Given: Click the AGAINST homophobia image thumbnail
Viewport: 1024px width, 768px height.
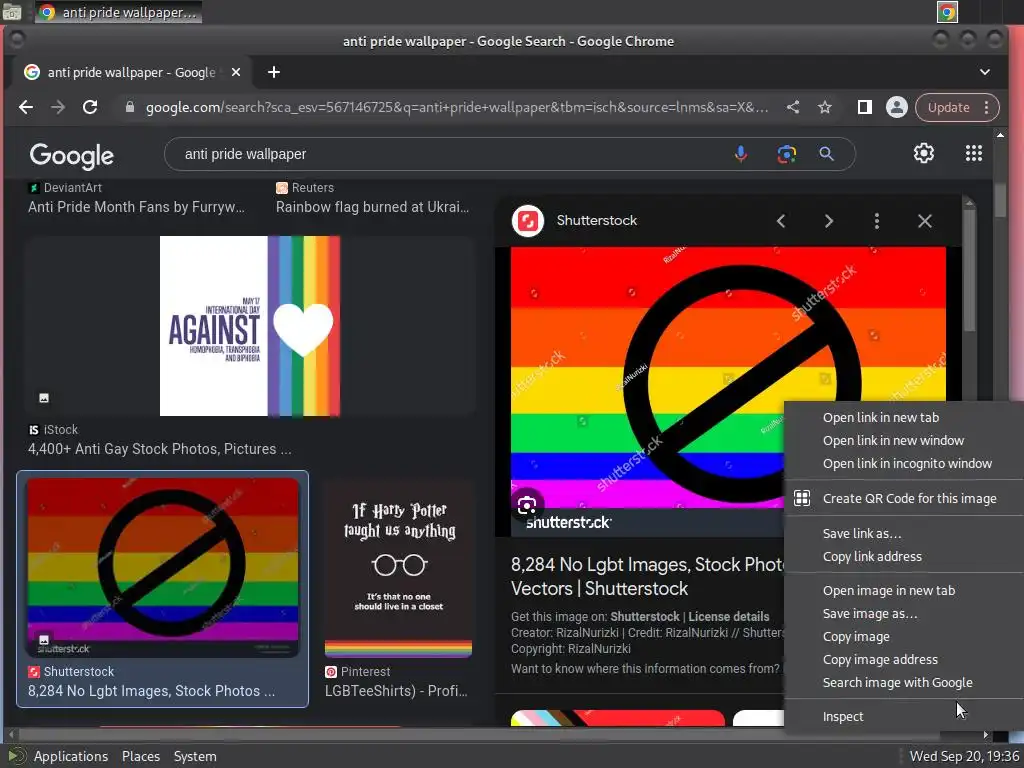Looking at the screenshot, I should point(249,326).
